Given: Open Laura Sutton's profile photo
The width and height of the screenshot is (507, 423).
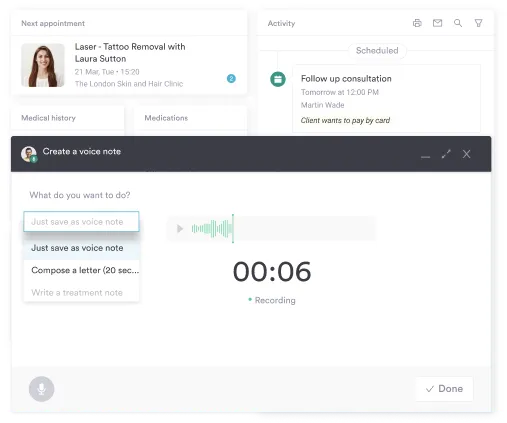Looking at the screenshot, I should (43, 65).
